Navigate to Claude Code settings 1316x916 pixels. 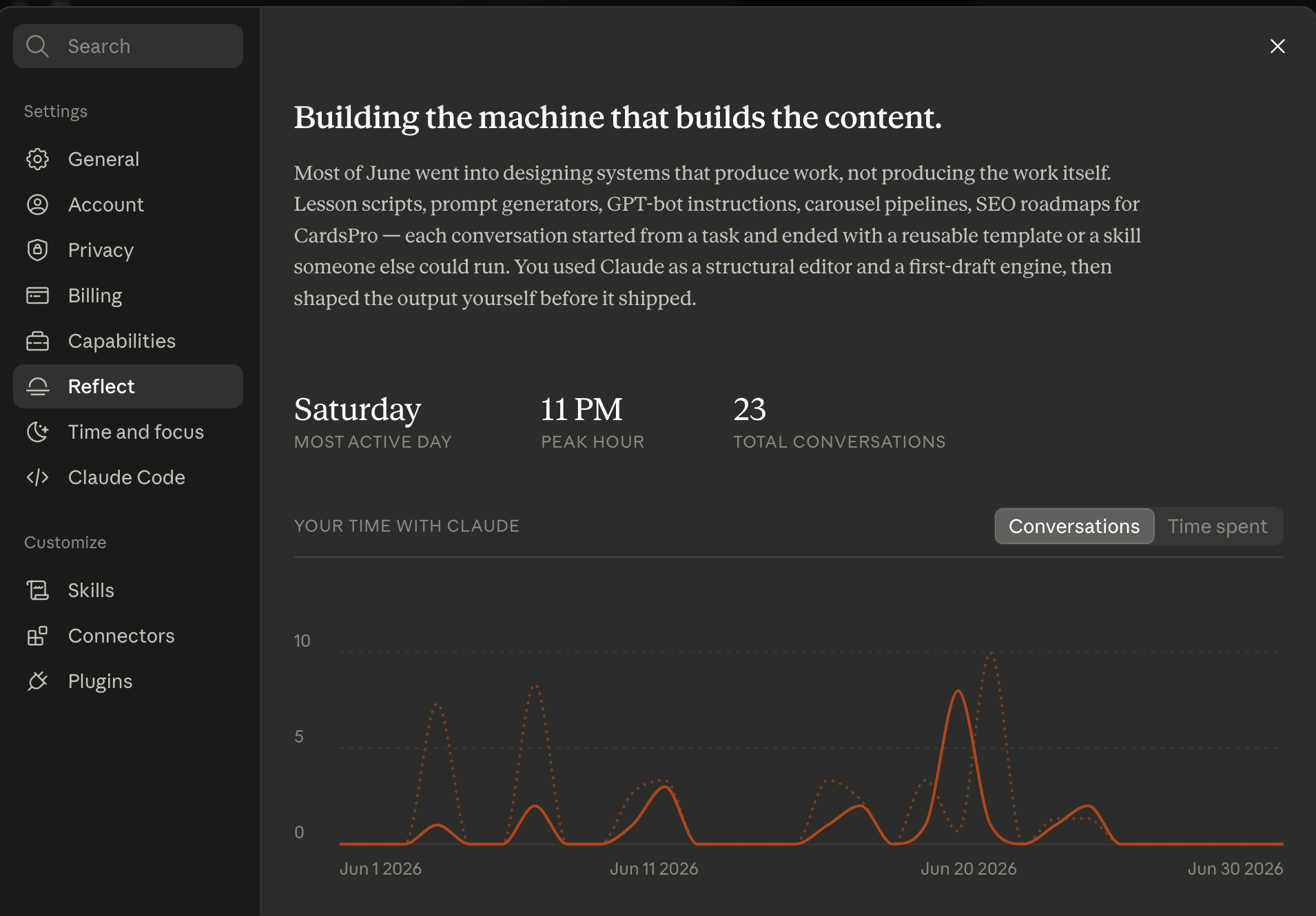(128, 477)
